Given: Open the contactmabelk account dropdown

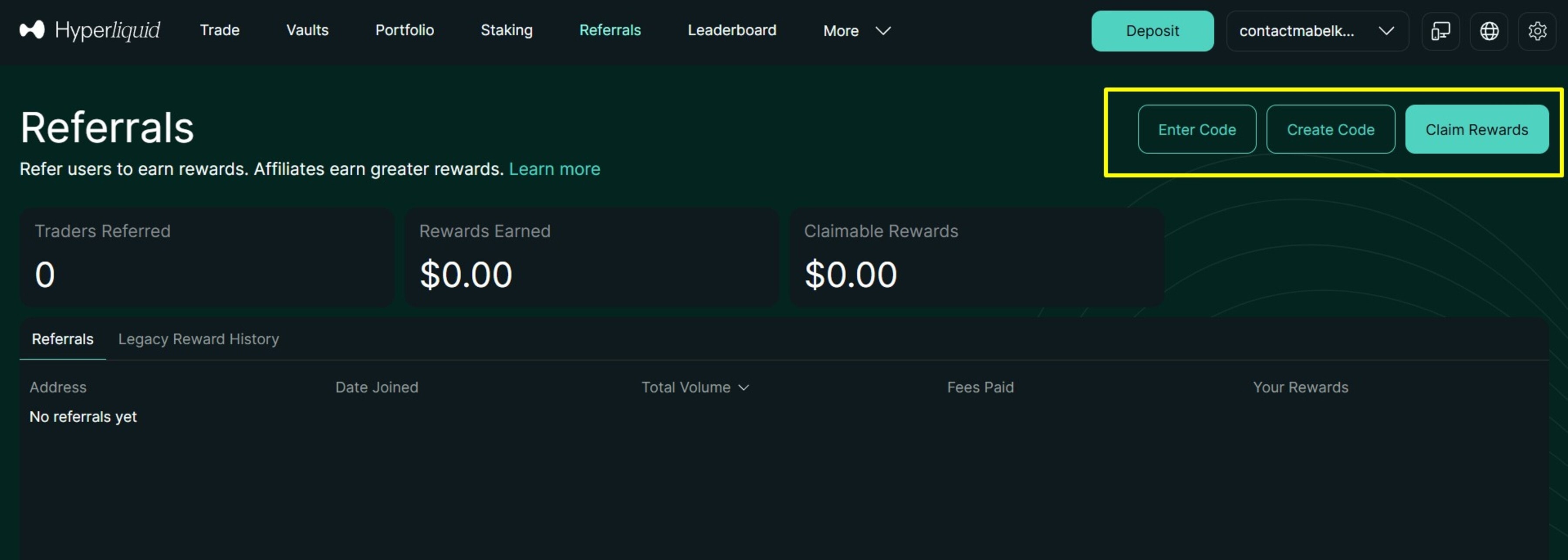Looking at the screenshot, I should click(x=1317, y=31).
